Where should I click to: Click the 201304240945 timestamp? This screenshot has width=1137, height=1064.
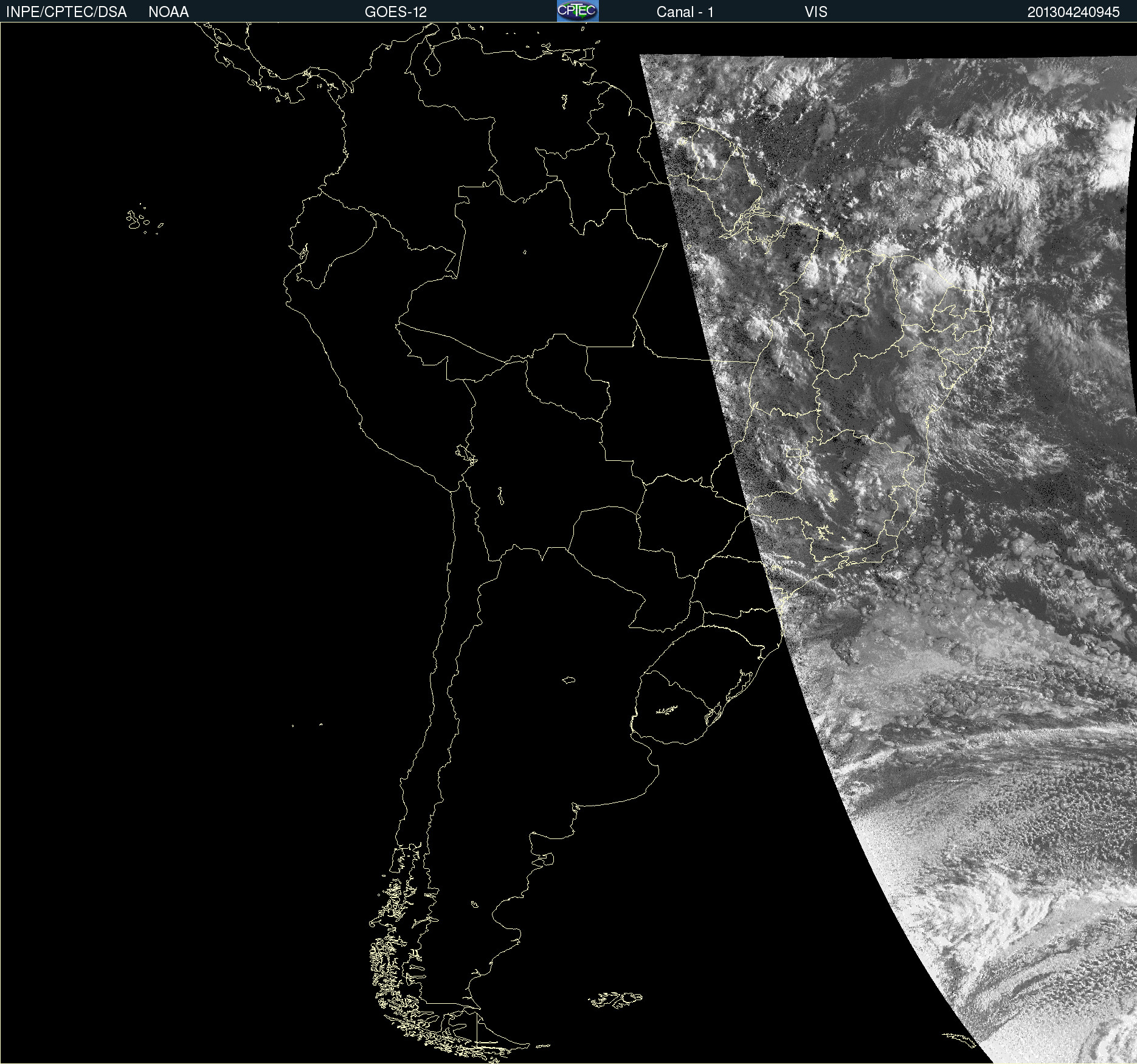pos(1073,12)
